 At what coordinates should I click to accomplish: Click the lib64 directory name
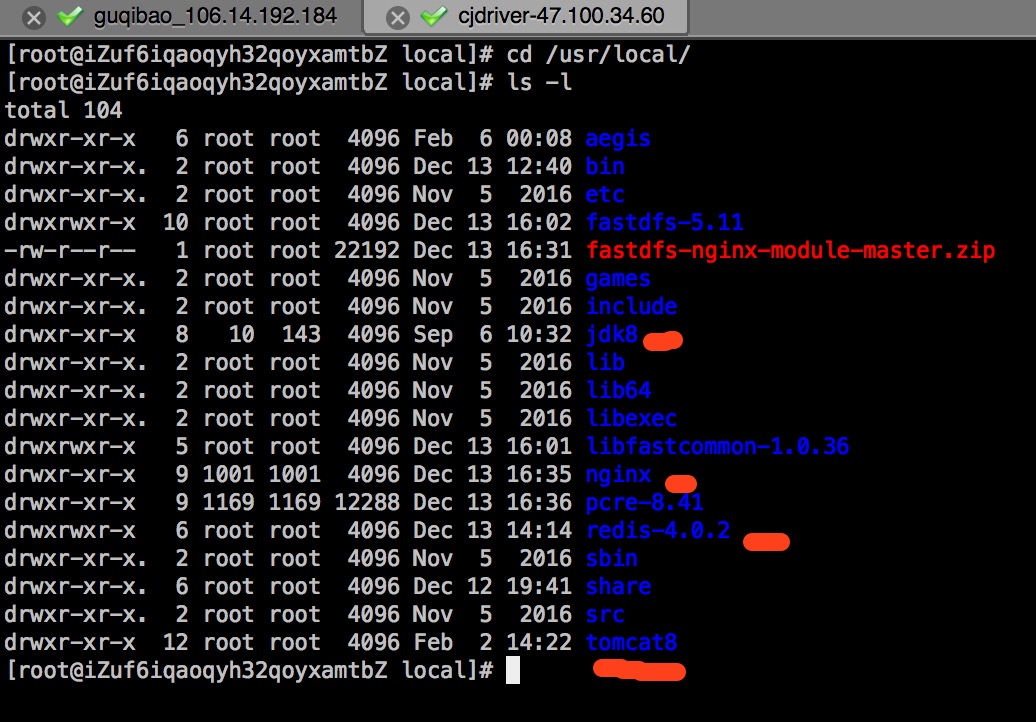point(618,390)
